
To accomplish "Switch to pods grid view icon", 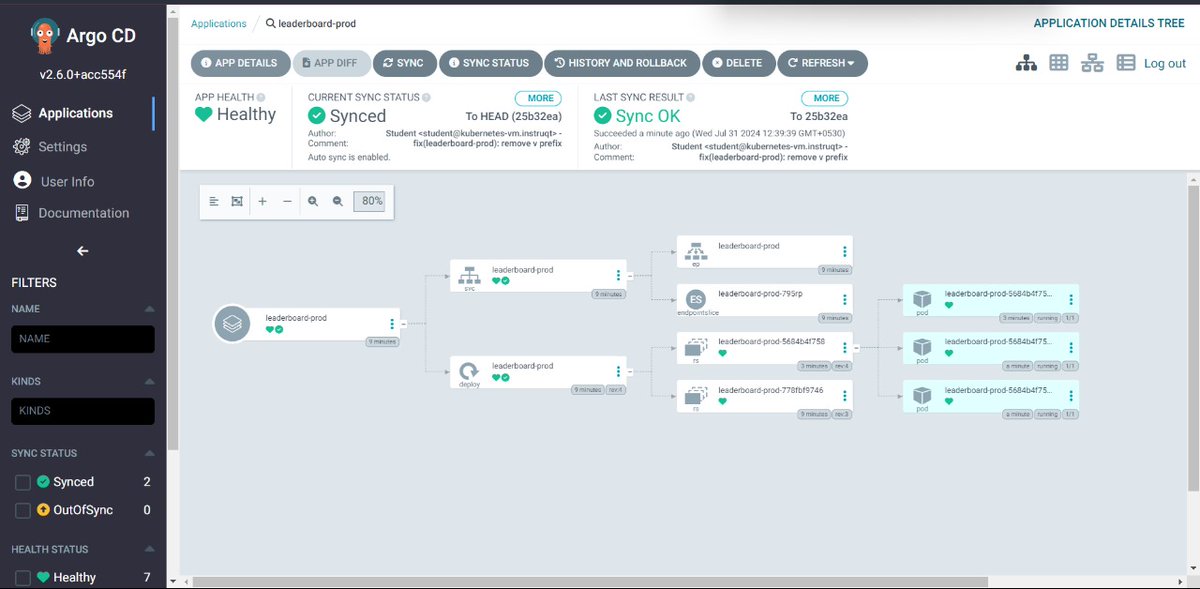I will click(x=1059, y=63).
